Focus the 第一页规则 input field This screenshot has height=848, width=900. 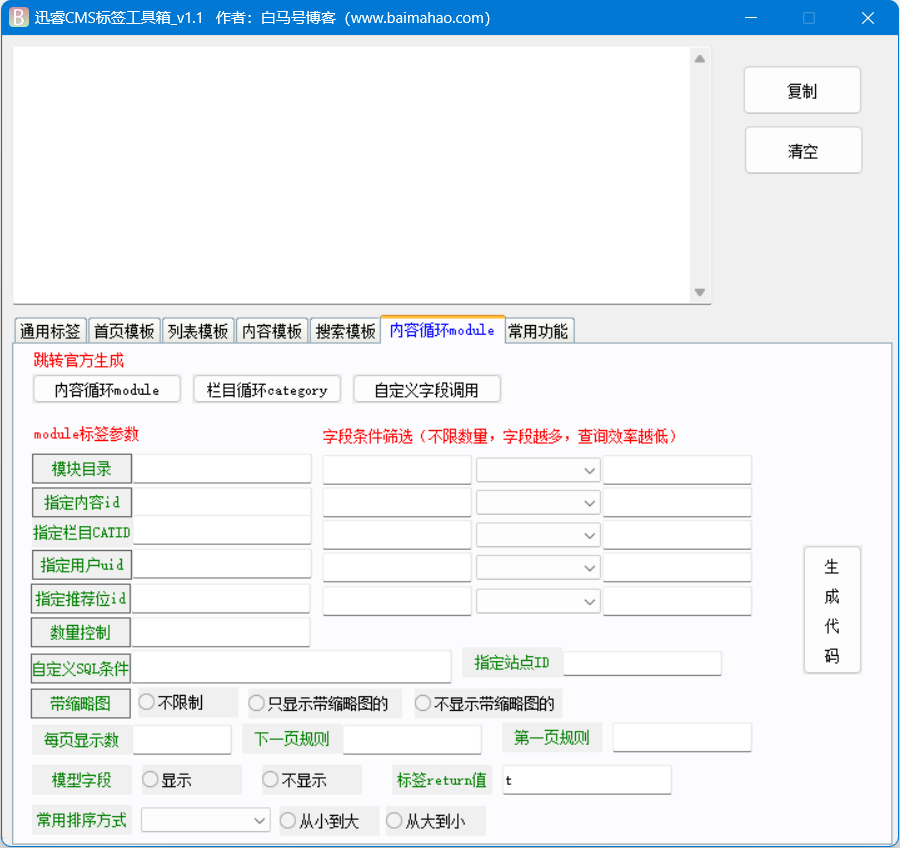pos(682,737)
